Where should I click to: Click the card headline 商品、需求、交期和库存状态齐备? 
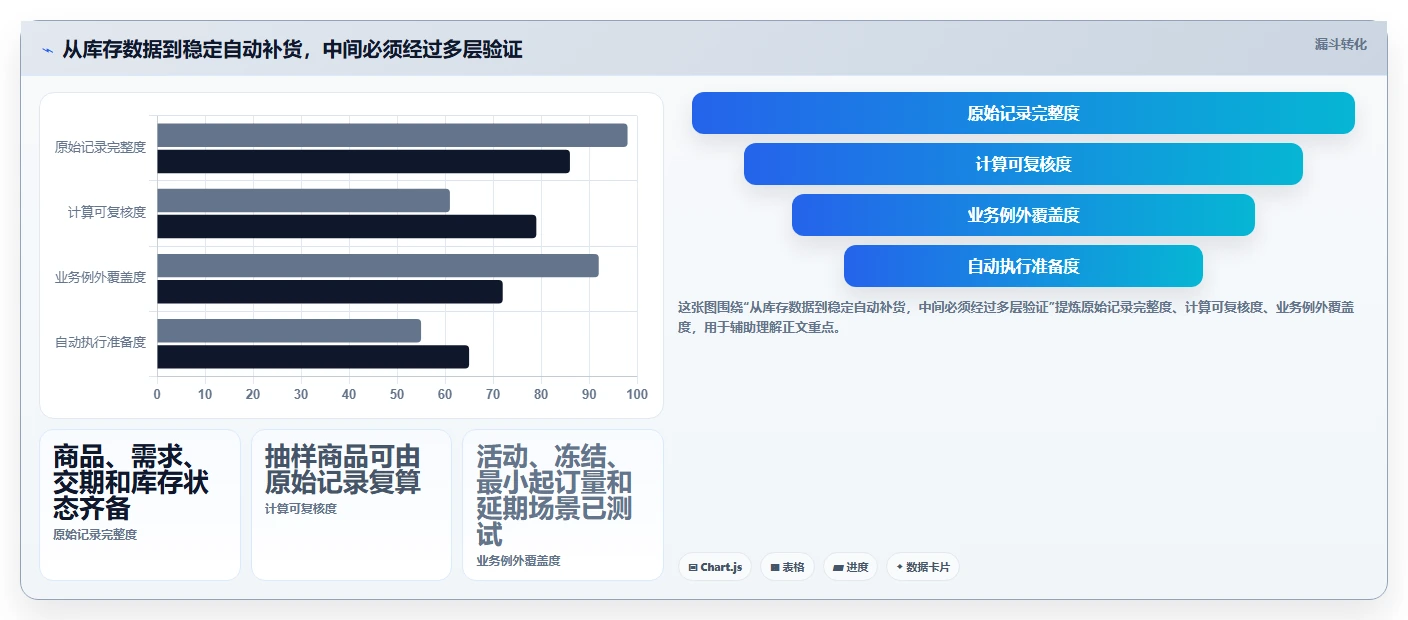pos(130,482)
